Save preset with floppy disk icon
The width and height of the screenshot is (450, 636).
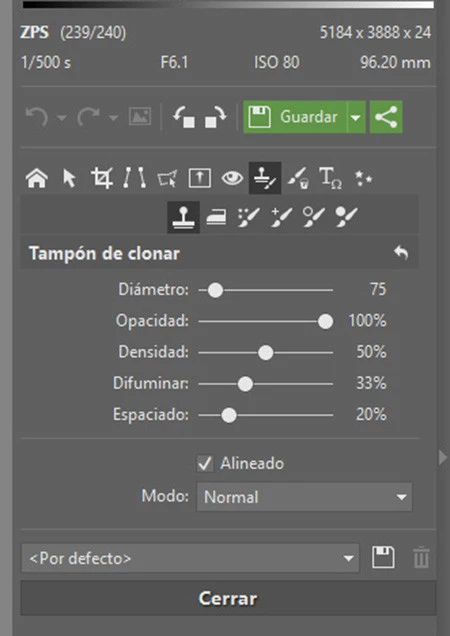tap(383, 557)
